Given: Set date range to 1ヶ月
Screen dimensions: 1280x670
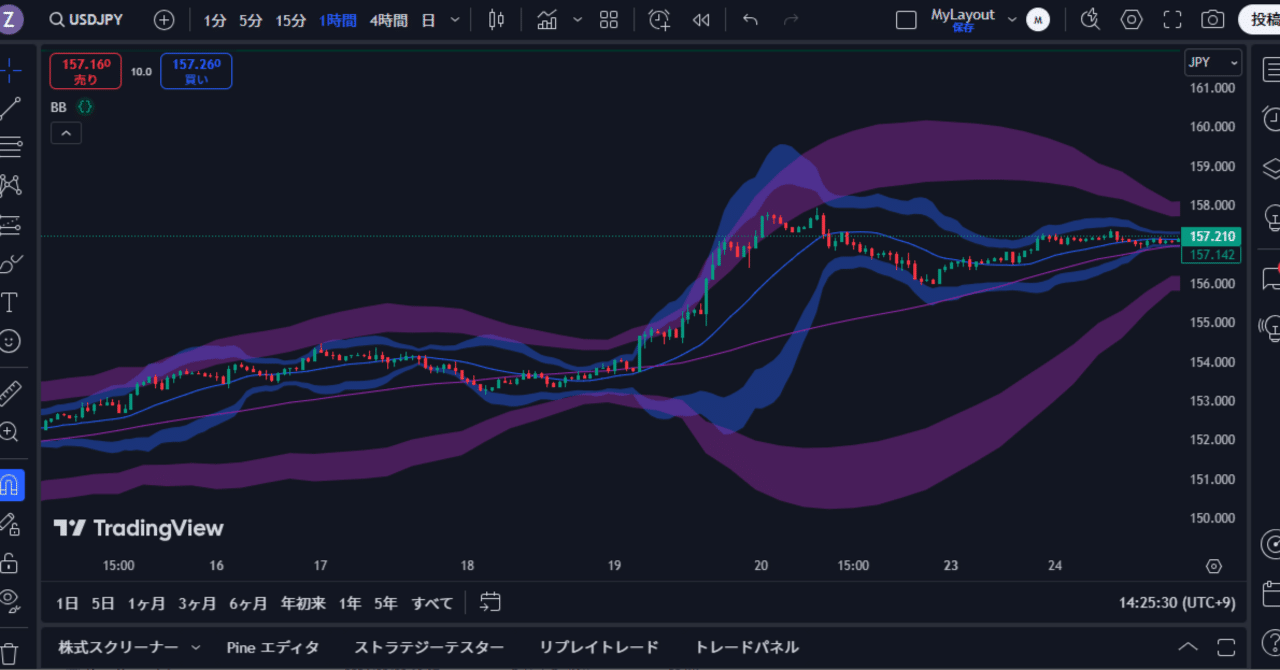Looking at the screenshot, I should [147, 603].
